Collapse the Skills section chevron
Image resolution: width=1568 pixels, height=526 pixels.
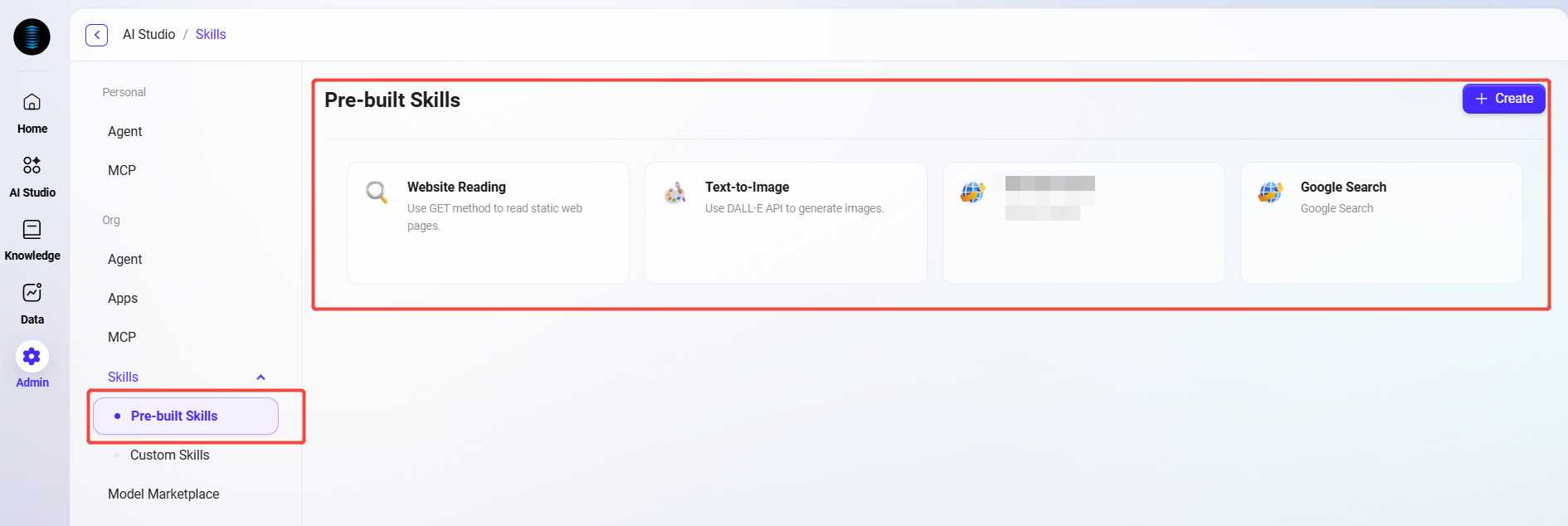pyautogui.click(x=261, y=377)
